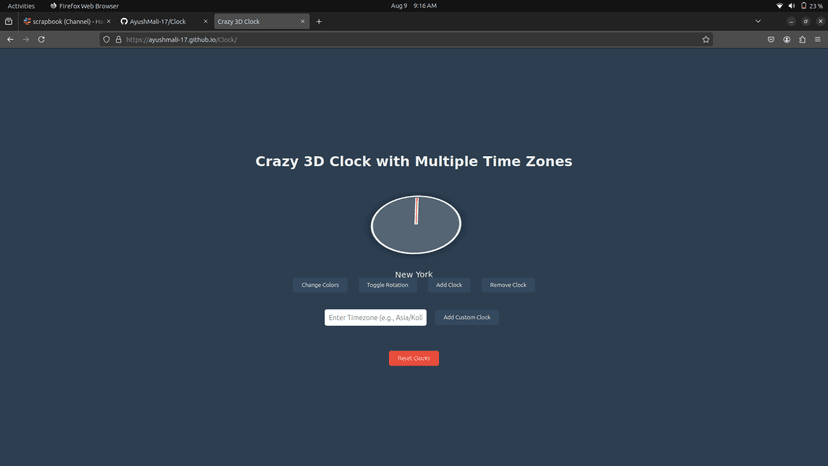The width and height of the screenshot is (828, 466).
Task: Open the system status menu
Action: [799, 6]
